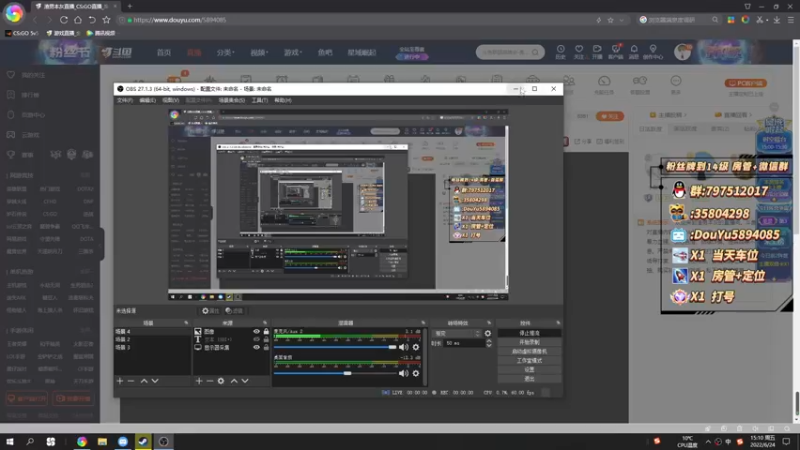Click browser home icon
This screenshot has width=800, height=450.
point(78,20)
